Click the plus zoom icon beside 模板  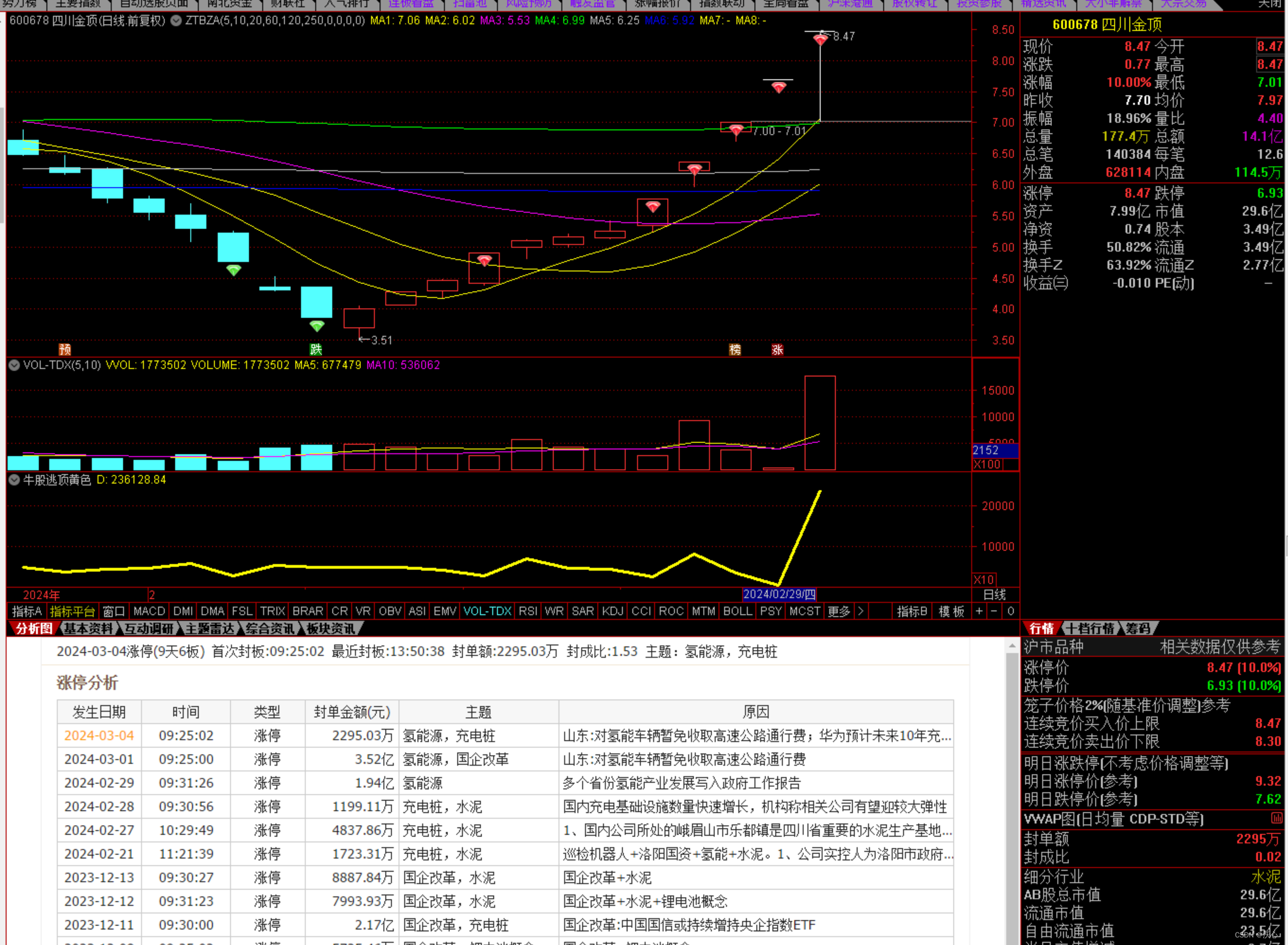[x=979, y=611]
